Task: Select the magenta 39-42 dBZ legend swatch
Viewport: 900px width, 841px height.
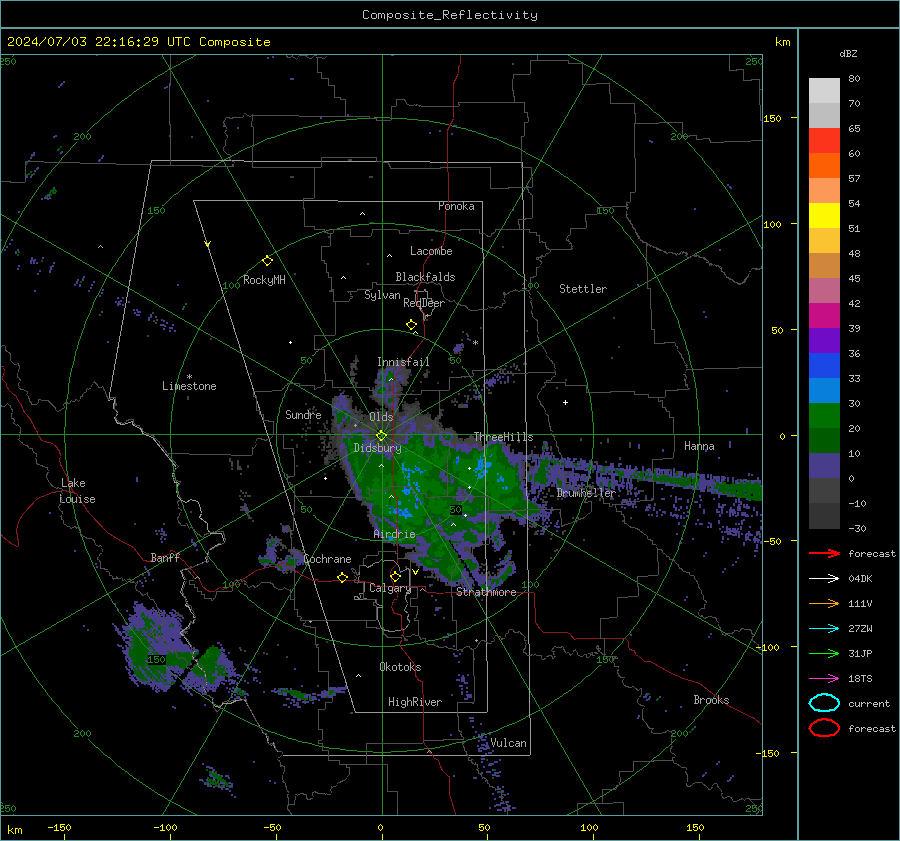Action: pyautogui.click(x=824, y=316)
